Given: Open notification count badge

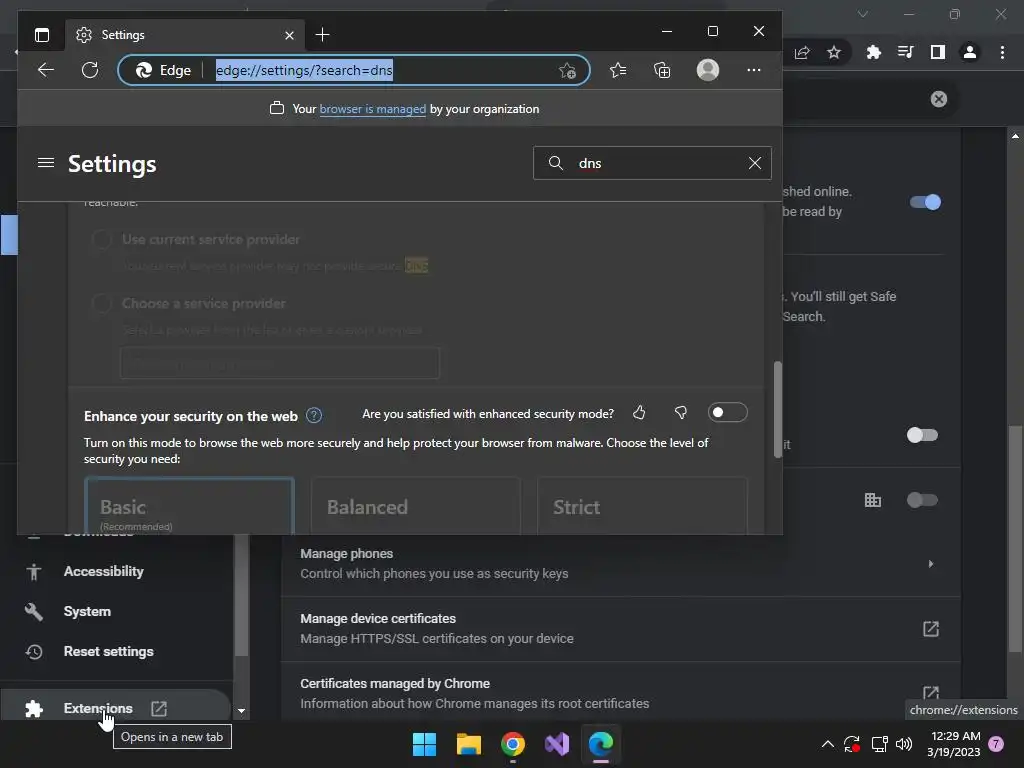Looking at the screenshot, I should point(996,744).
